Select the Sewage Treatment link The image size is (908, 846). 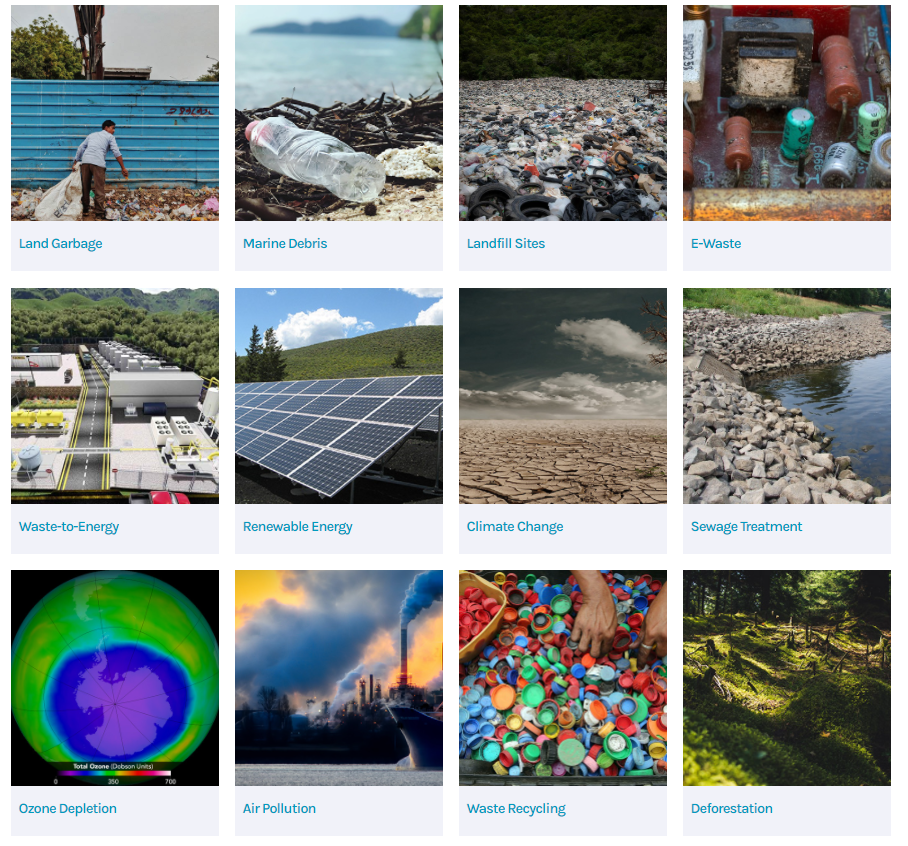click(x=746, y=527)
